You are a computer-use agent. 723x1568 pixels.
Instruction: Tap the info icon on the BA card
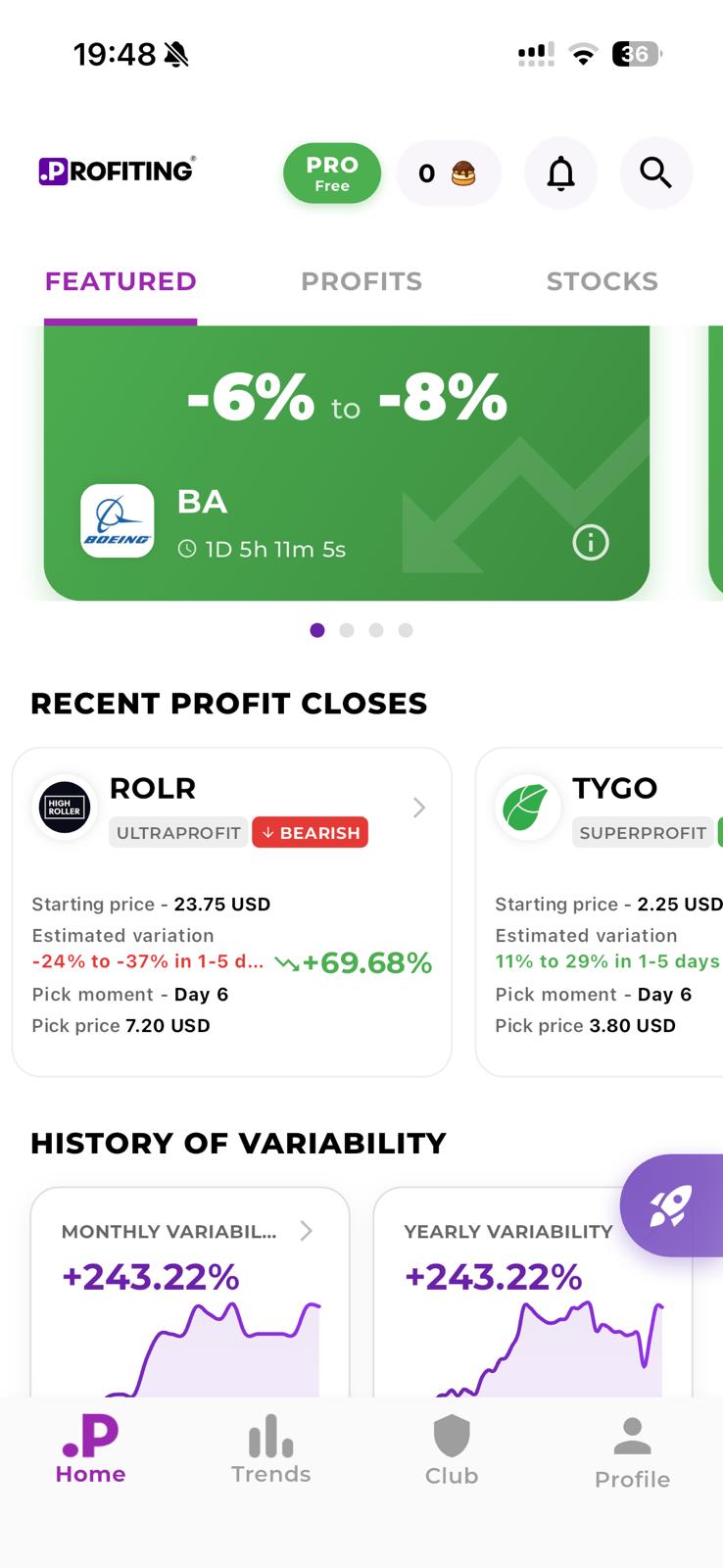590,542
